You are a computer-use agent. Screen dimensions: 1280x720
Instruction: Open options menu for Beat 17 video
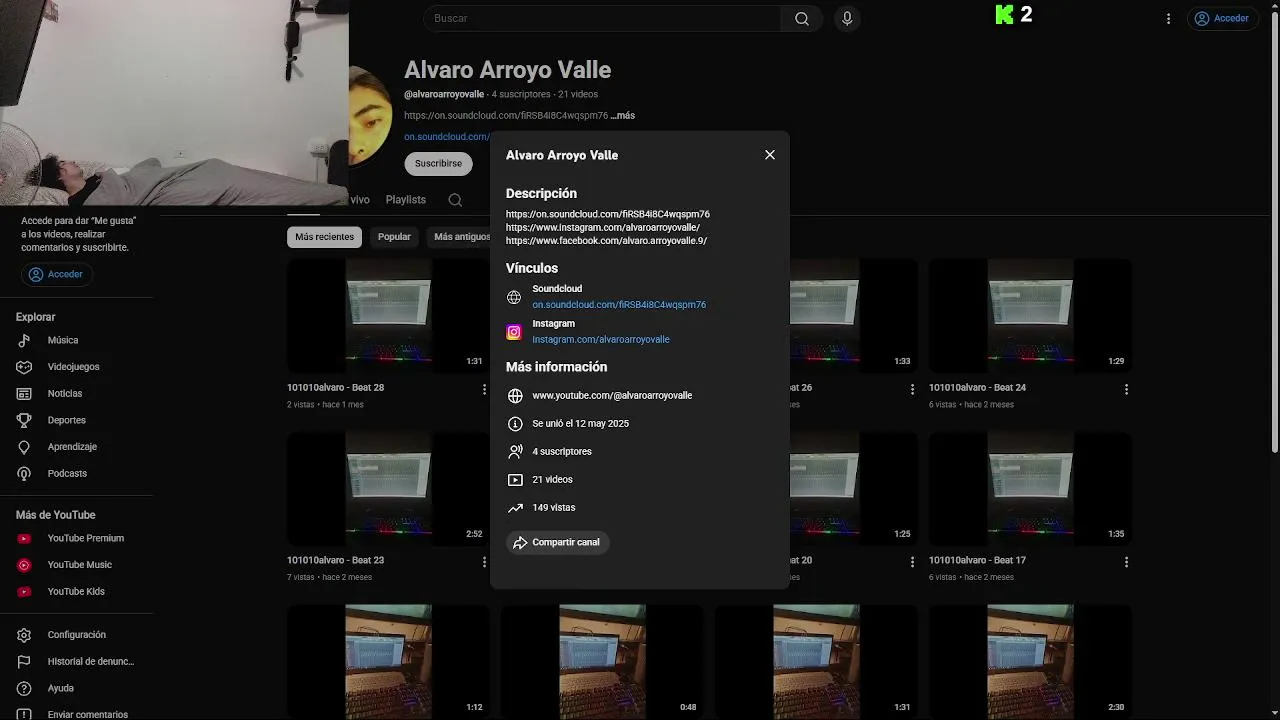1126,562
